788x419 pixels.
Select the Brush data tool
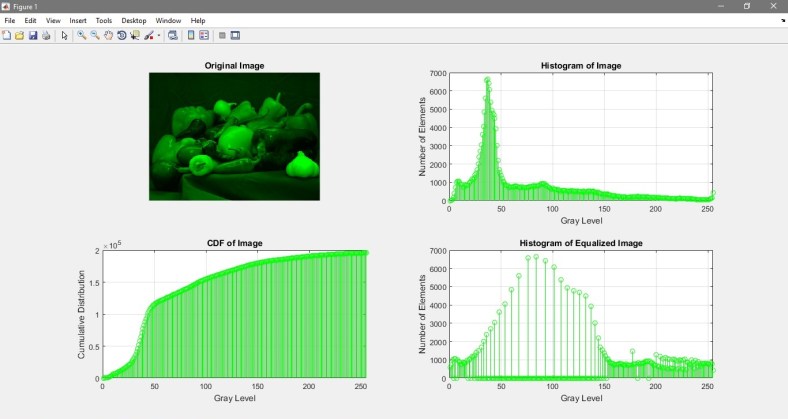coord(148,35)
